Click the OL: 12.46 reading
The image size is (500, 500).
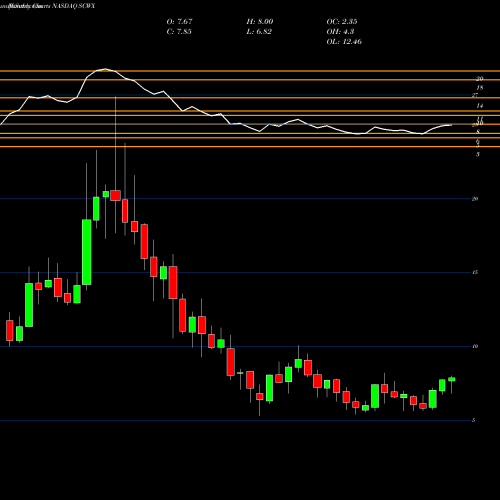(344, 42)
